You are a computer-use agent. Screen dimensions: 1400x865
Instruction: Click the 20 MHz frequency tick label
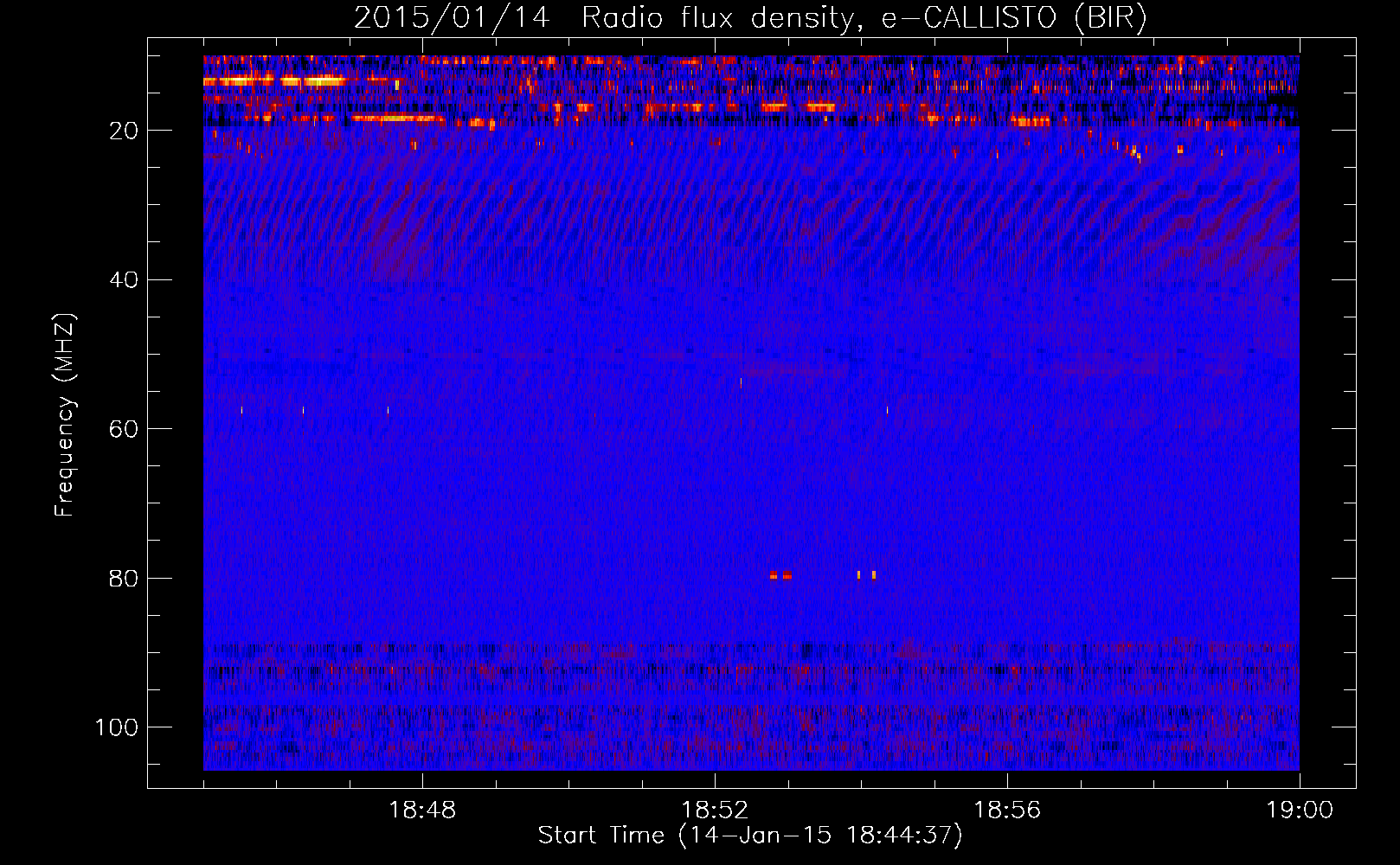(x=124, y=131)
